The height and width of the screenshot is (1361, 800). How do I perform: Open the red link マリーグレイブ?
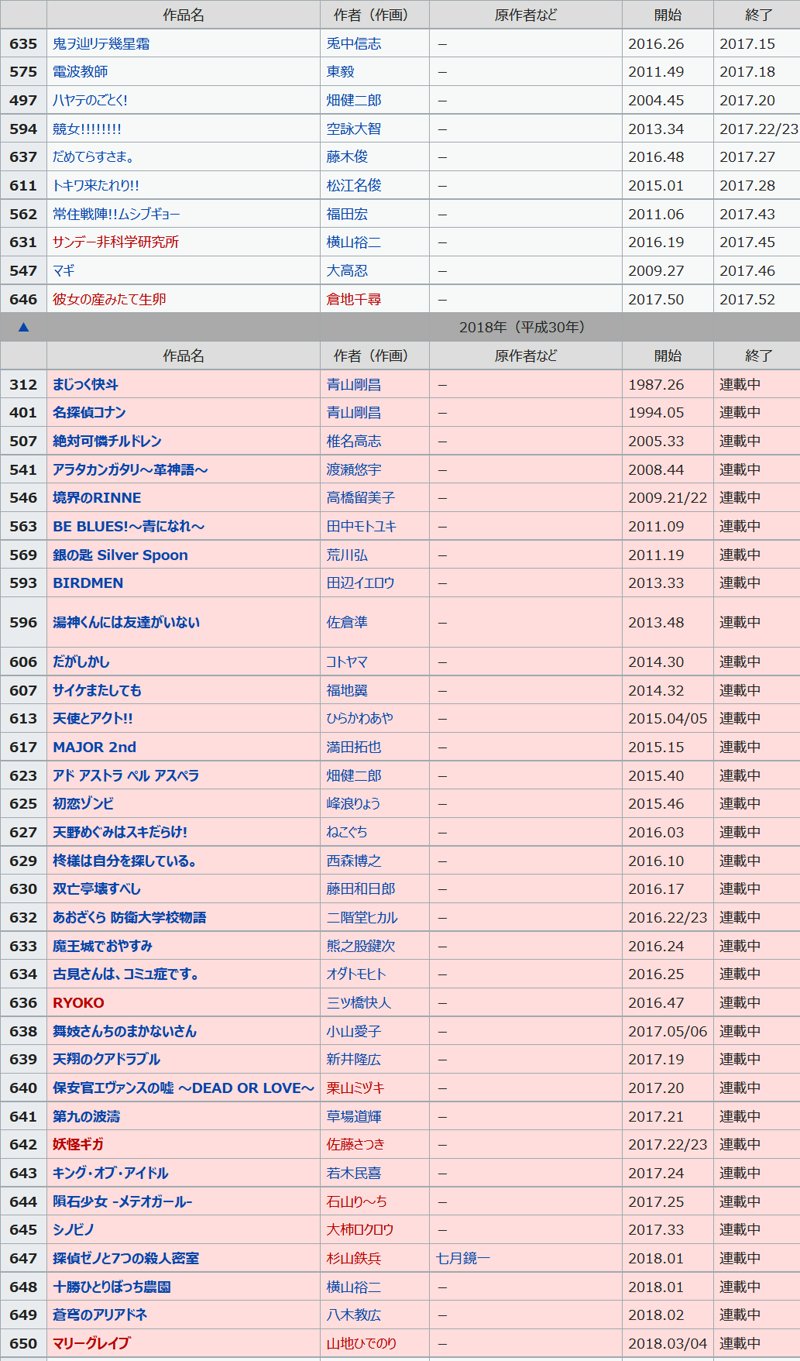coord(91,1343)
